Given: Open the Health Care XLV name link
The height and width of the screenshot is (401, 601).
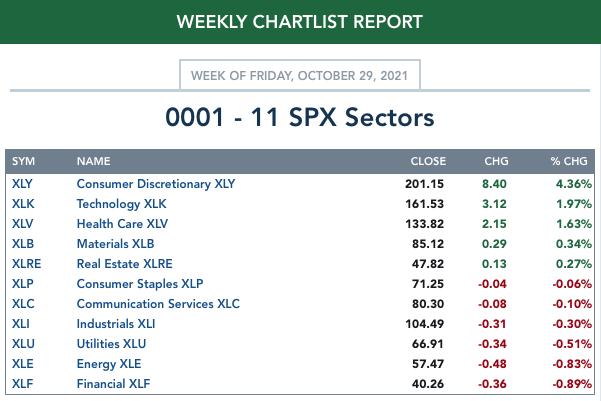Looking at the screenshot, I should pyautogui.click(x=122, y=224).
